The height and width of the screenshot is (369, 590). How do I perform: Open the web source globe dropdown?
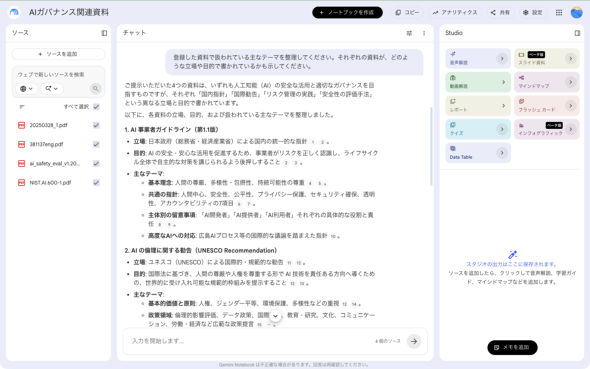(x=26, y=89)
